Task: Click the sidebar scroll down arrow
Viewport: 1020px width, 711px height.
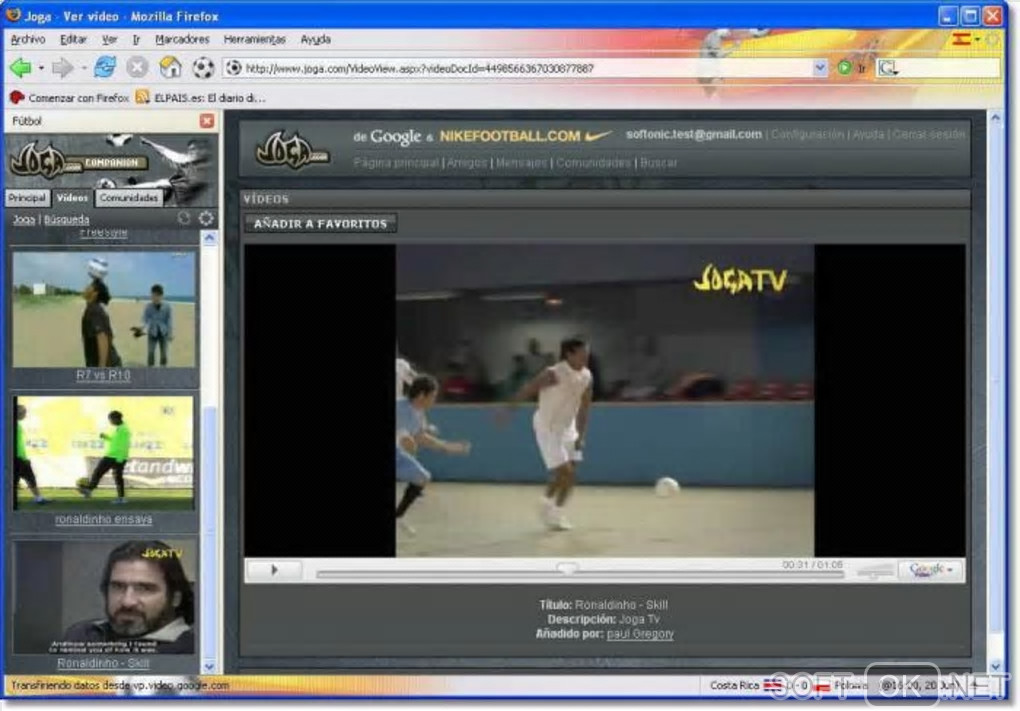Action: (209, 667)
